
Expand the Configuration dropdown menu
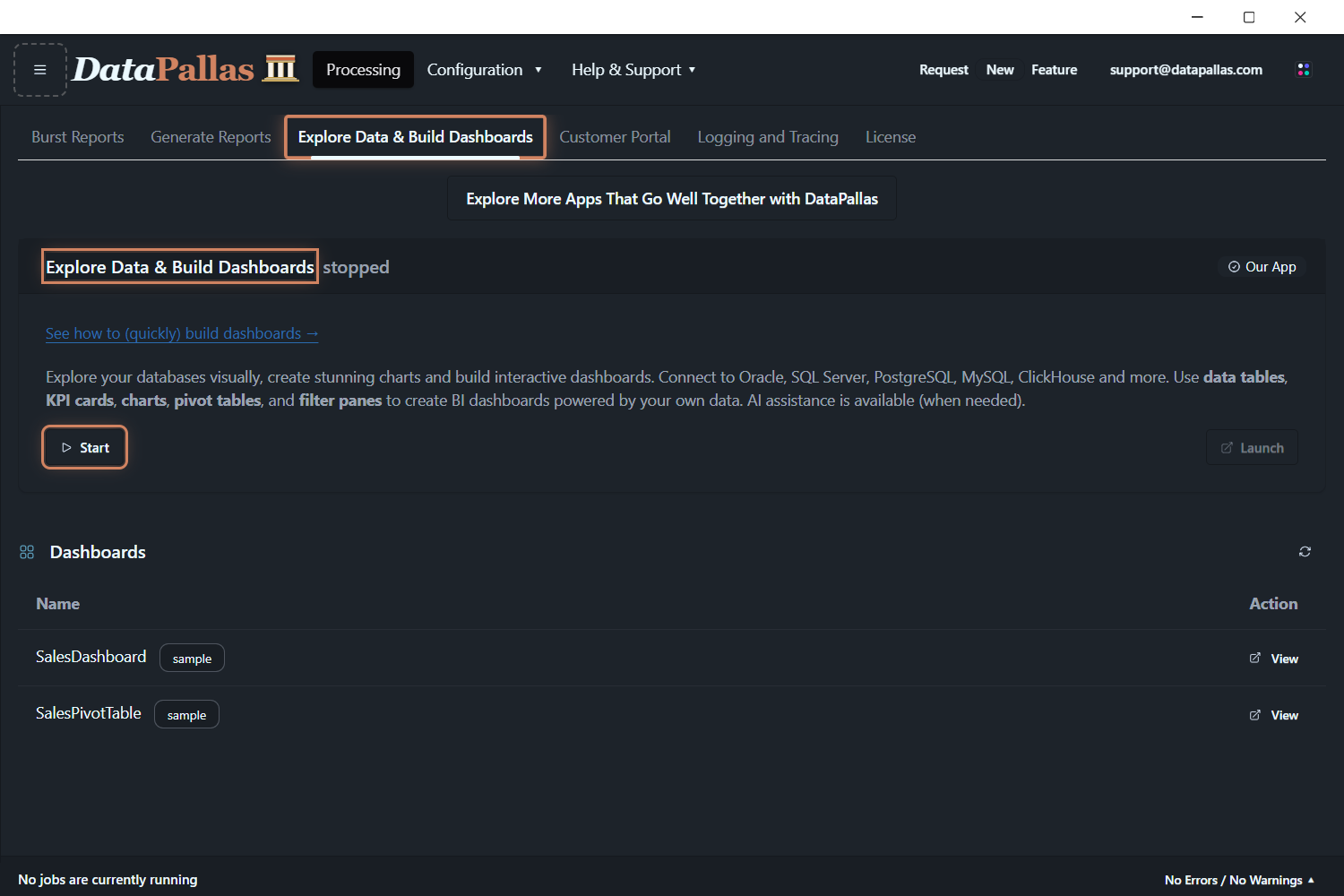click(484, 70)
